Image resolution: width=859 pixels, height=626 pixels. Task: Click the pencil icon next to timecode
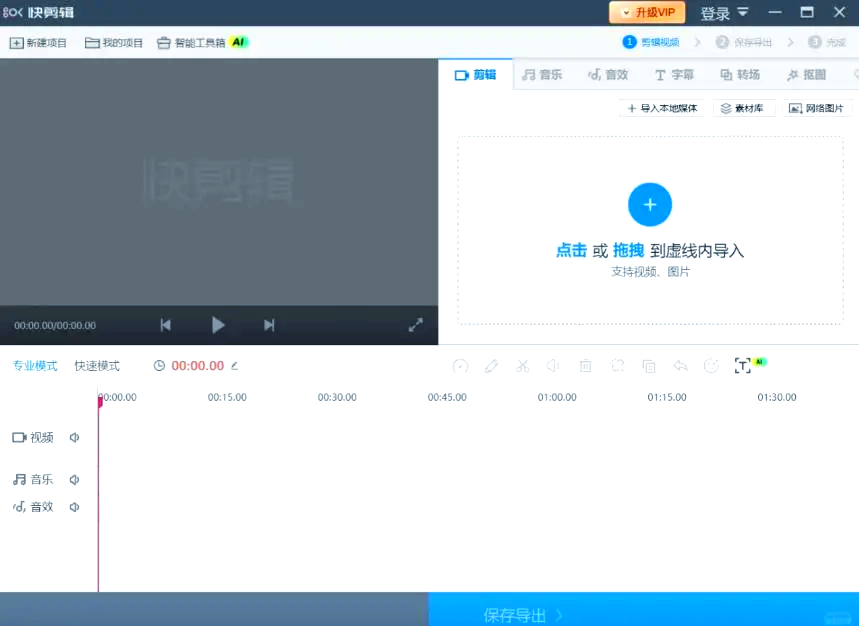[x=234, y=366]
